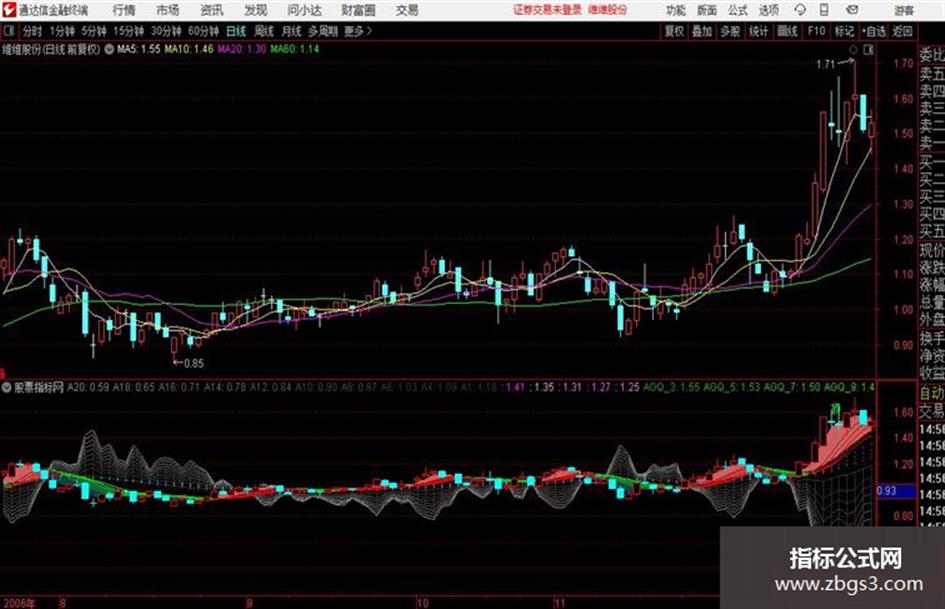Click the MA5: 1.55 indicator label
945x609 pixels.
pyautogui.click(x=139, y=49)
